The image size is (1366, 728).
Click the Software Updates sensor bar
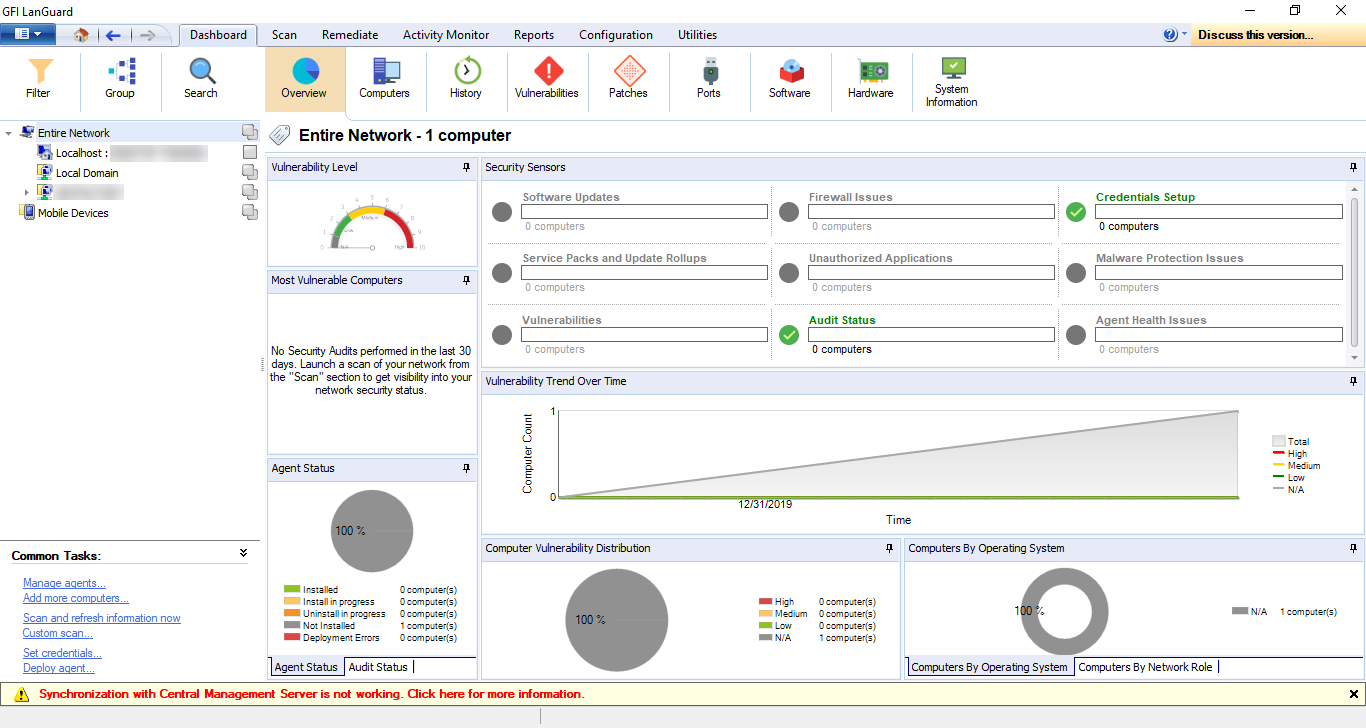[x=644, y=212]
